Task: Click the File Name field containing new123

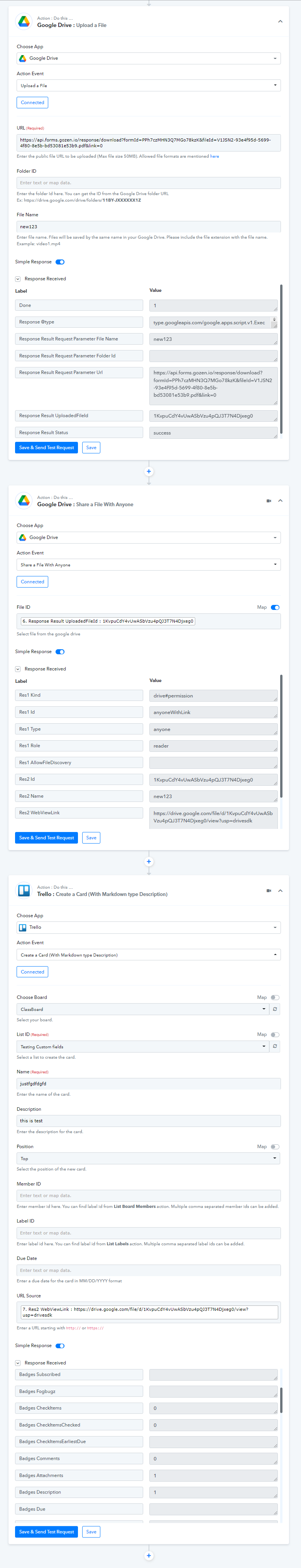Action: click(149, 226)
